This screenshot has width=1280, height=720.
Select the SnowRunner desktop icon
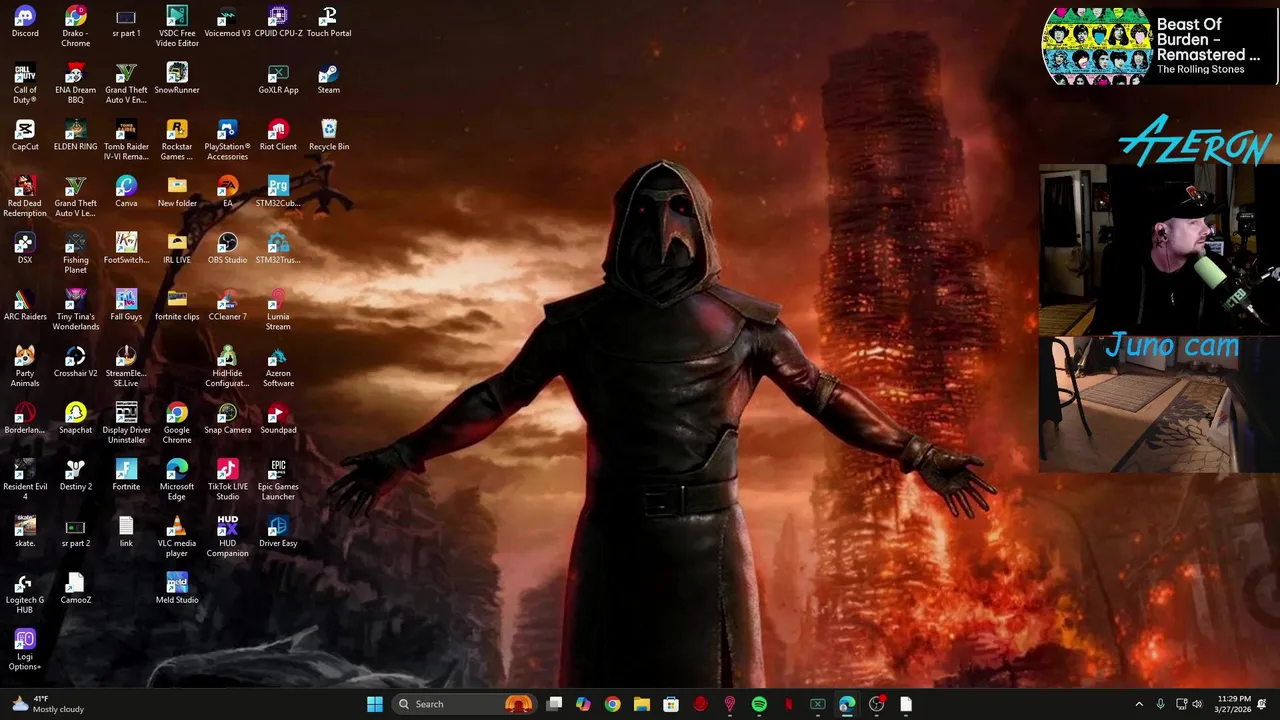coord(177,79)
